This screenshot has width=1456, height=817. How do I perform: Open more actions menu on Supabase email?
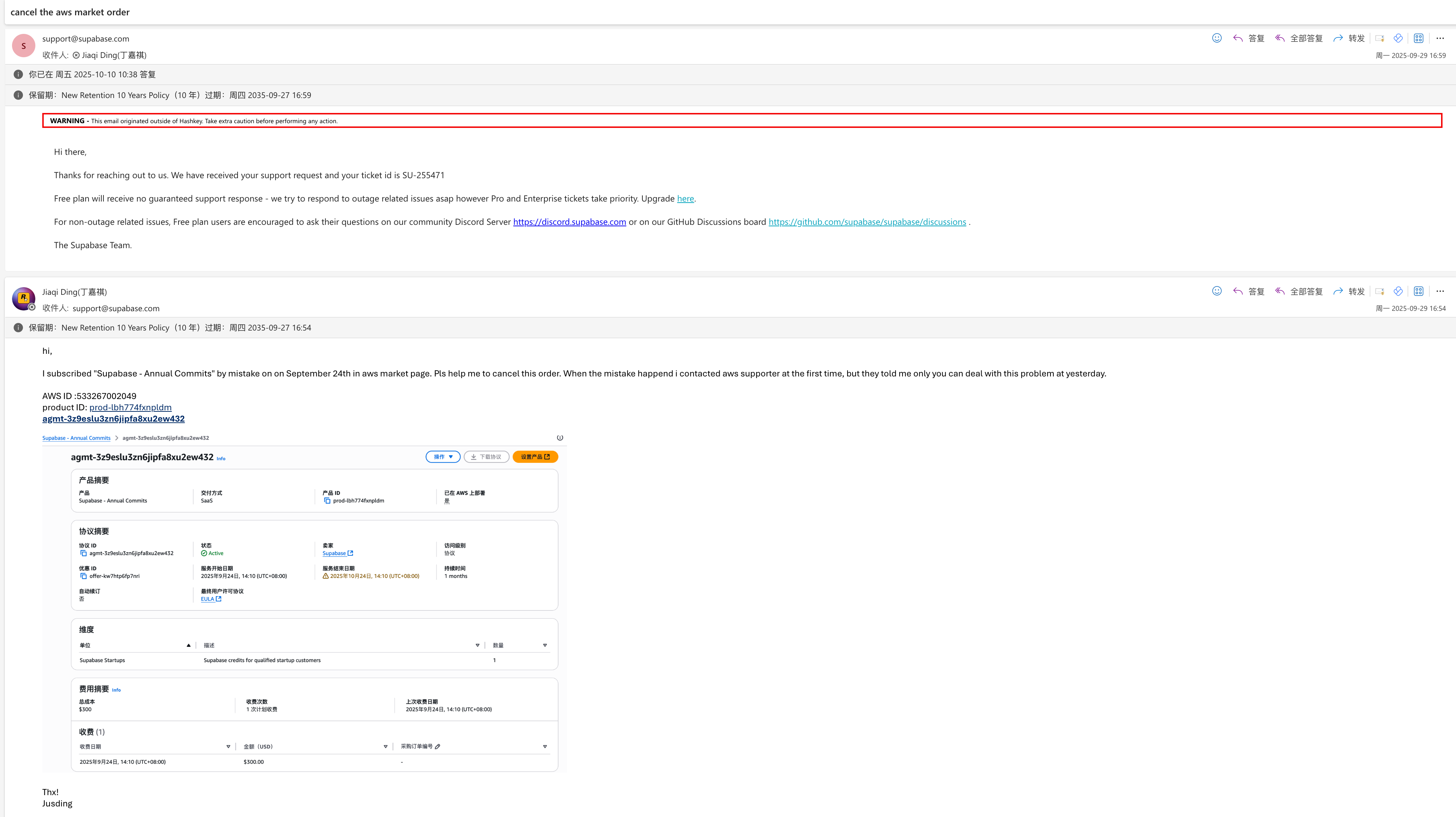(x=1440, y=38)
